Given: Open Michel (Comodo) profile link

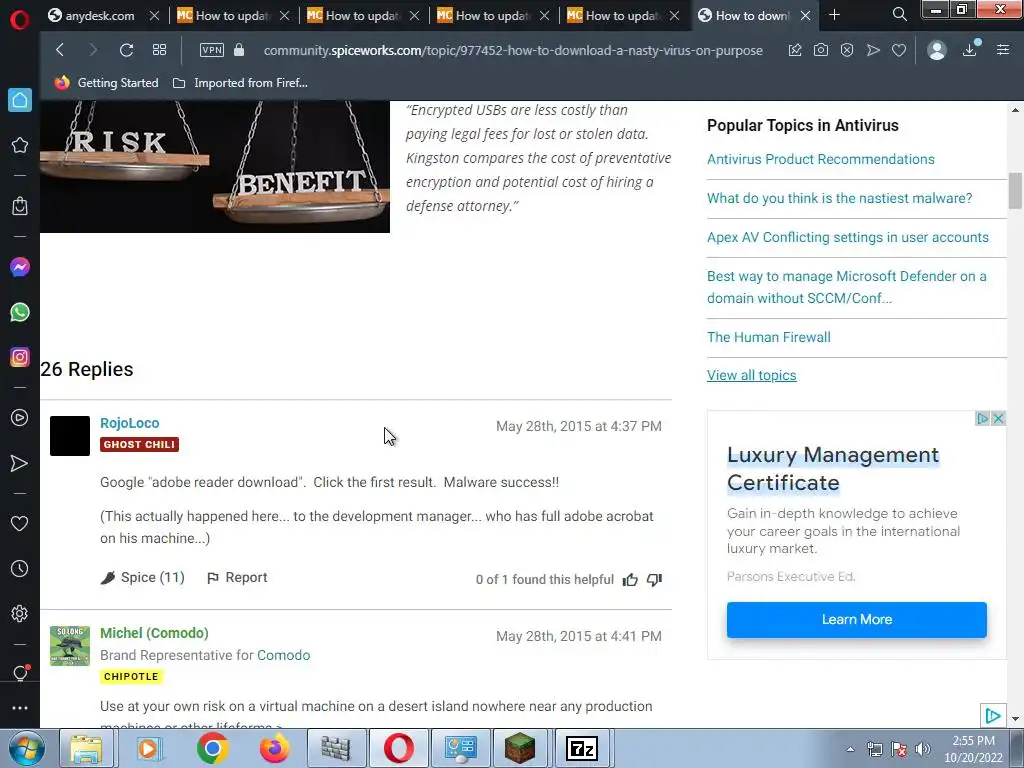Looking at the screenshot, I should [154, 633].
